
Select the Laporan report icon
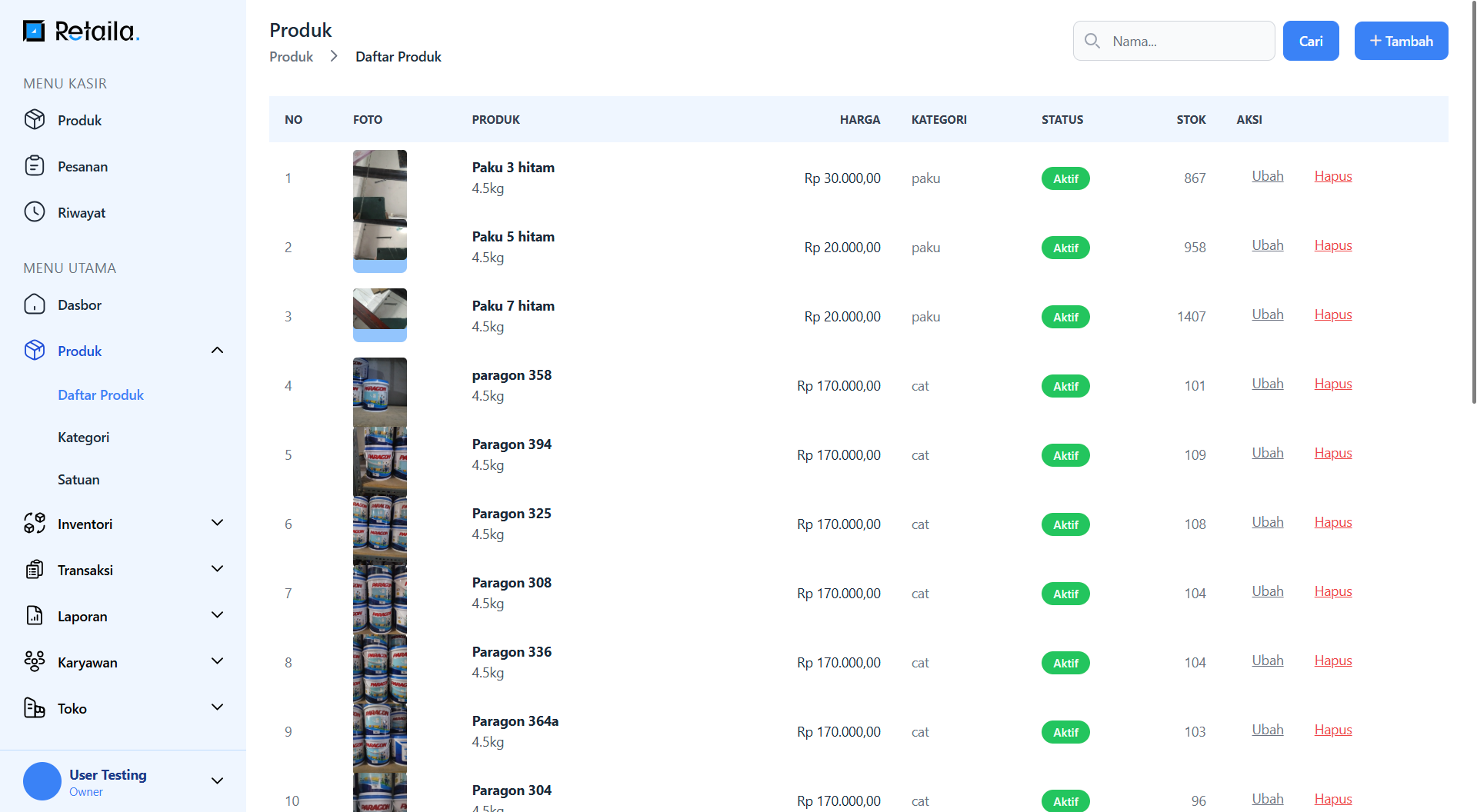(x=35, y=616)
